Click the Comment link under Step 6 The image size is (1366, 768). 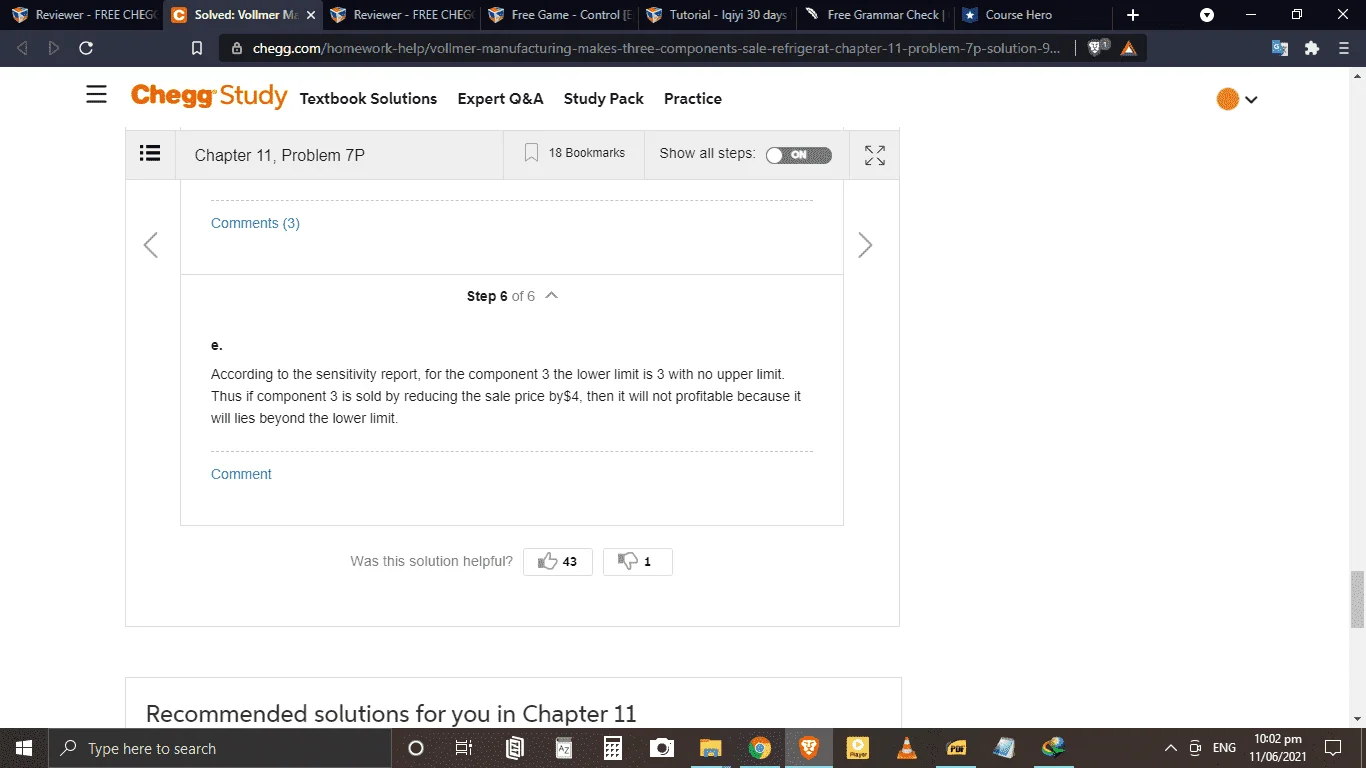[241, 474]
